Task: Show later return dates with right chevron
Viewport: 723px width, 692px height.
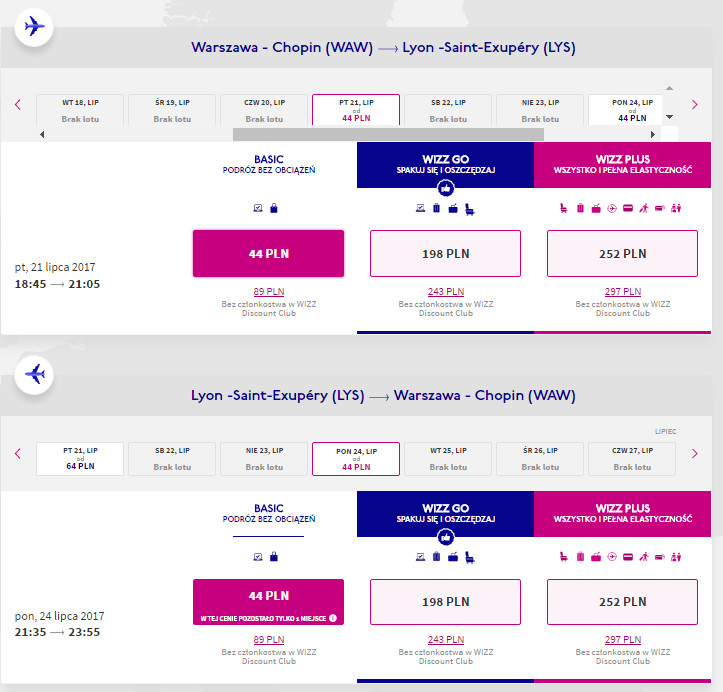Action: pos(694,453)
